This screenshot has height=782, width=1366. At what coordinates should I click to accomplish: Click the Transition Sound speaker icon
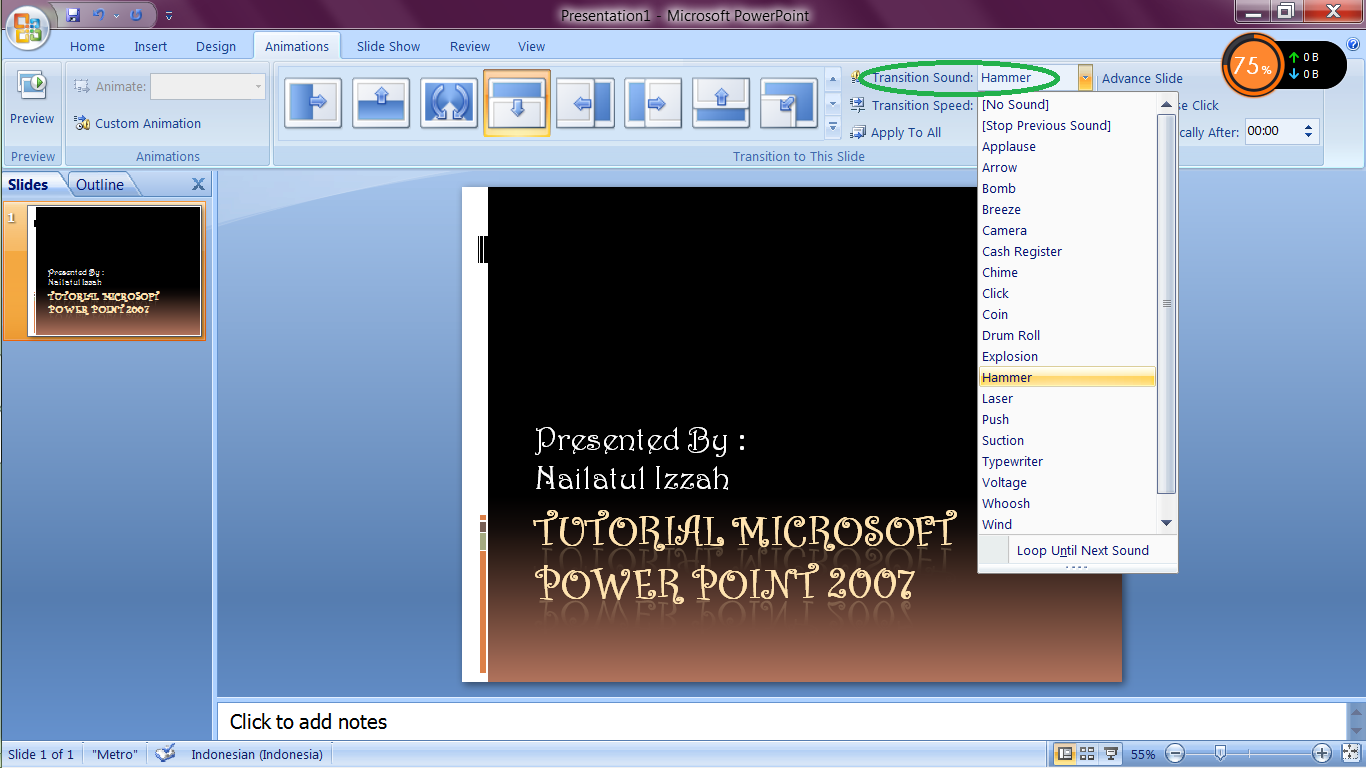click(858, 78)
